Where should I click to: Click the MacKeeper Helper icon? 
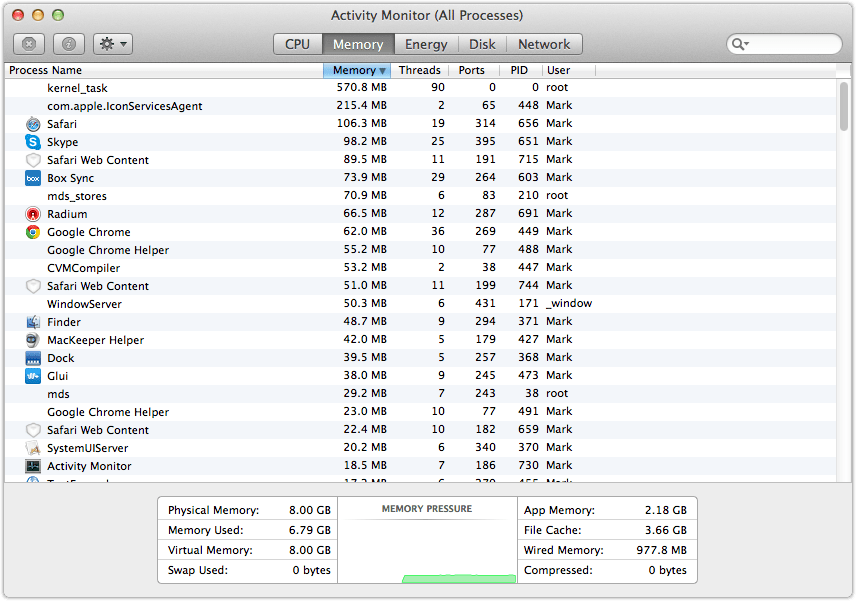click(x=33, y=340)
